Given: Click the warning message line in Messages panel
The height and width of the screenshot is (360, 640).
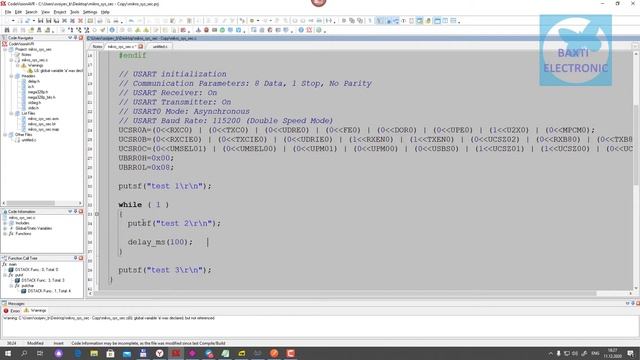Looking at the screenshot, I should pyautogui.click(x=109, y=318).
